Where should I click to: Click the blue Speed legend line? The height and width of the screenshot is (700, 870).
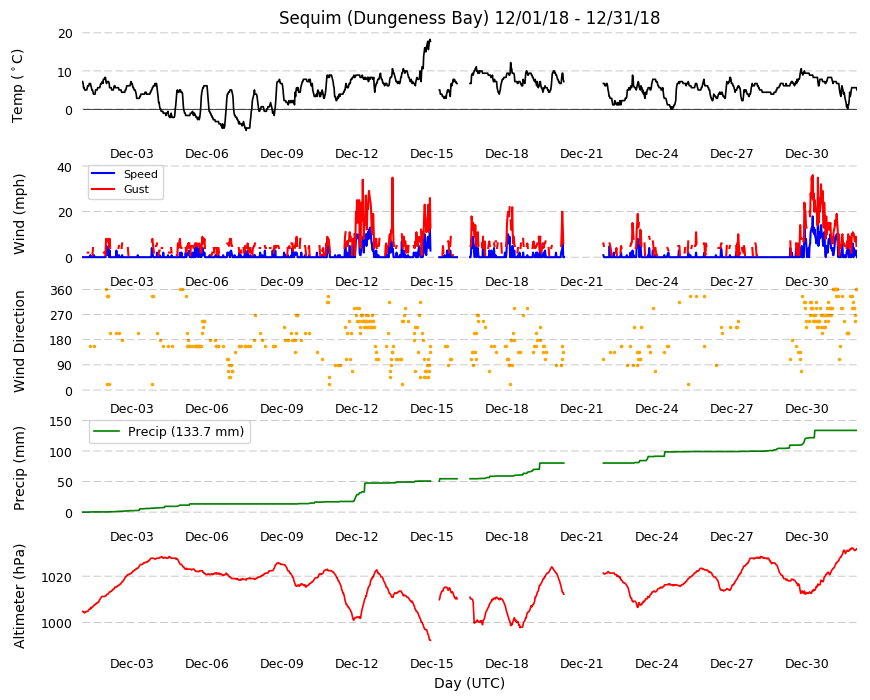(x=103, y=174)
